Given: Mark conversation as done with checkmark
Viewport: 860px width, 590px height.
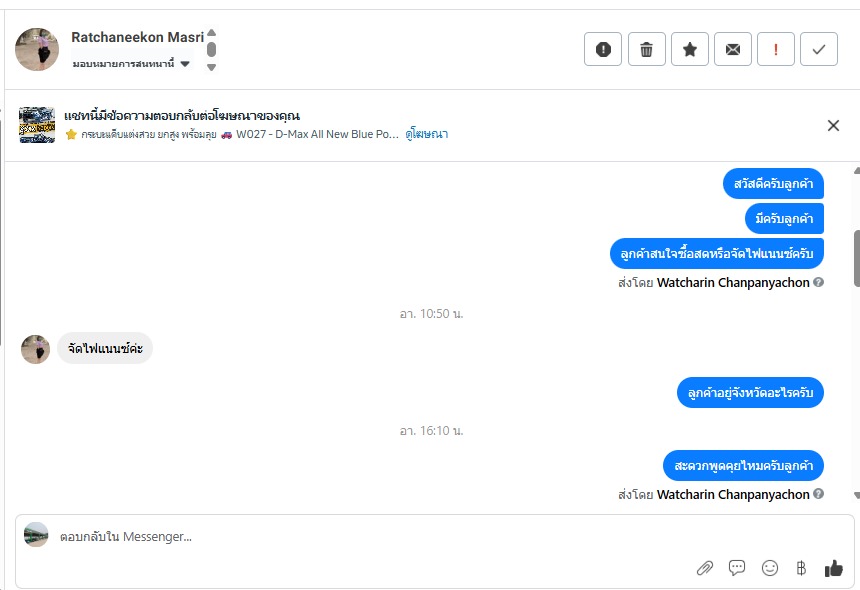Looking at the screenshot, I should [819, 49].
